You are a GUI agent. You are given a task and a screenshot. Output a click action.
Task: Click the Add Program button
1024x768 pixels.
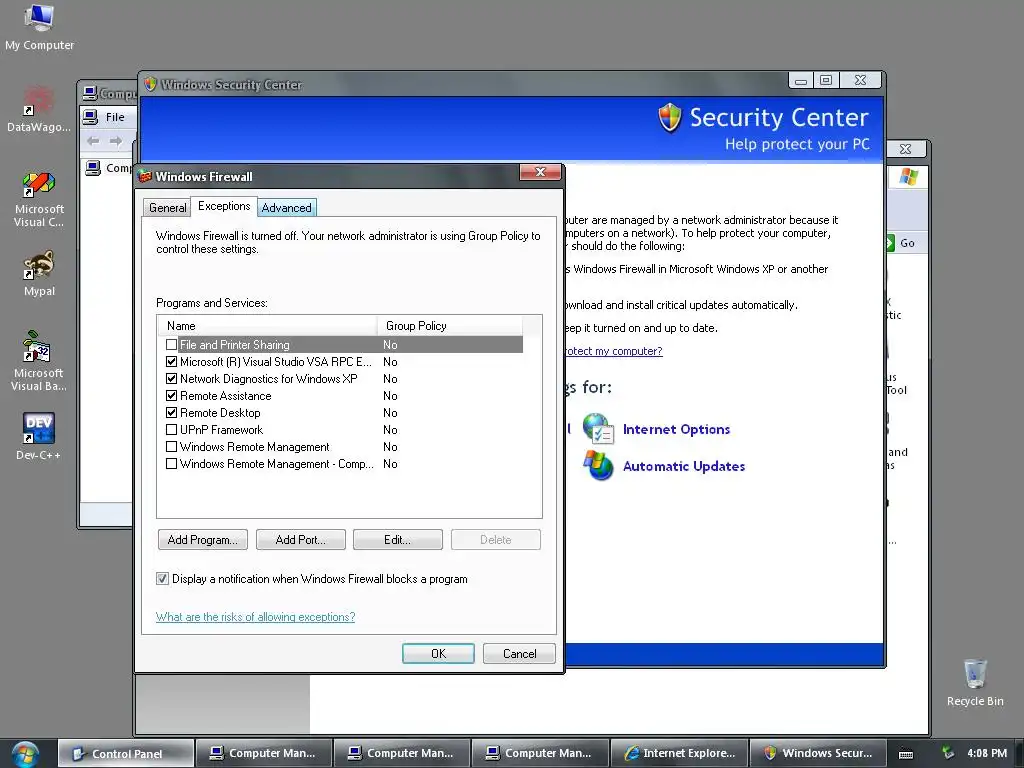click(202, 539)
